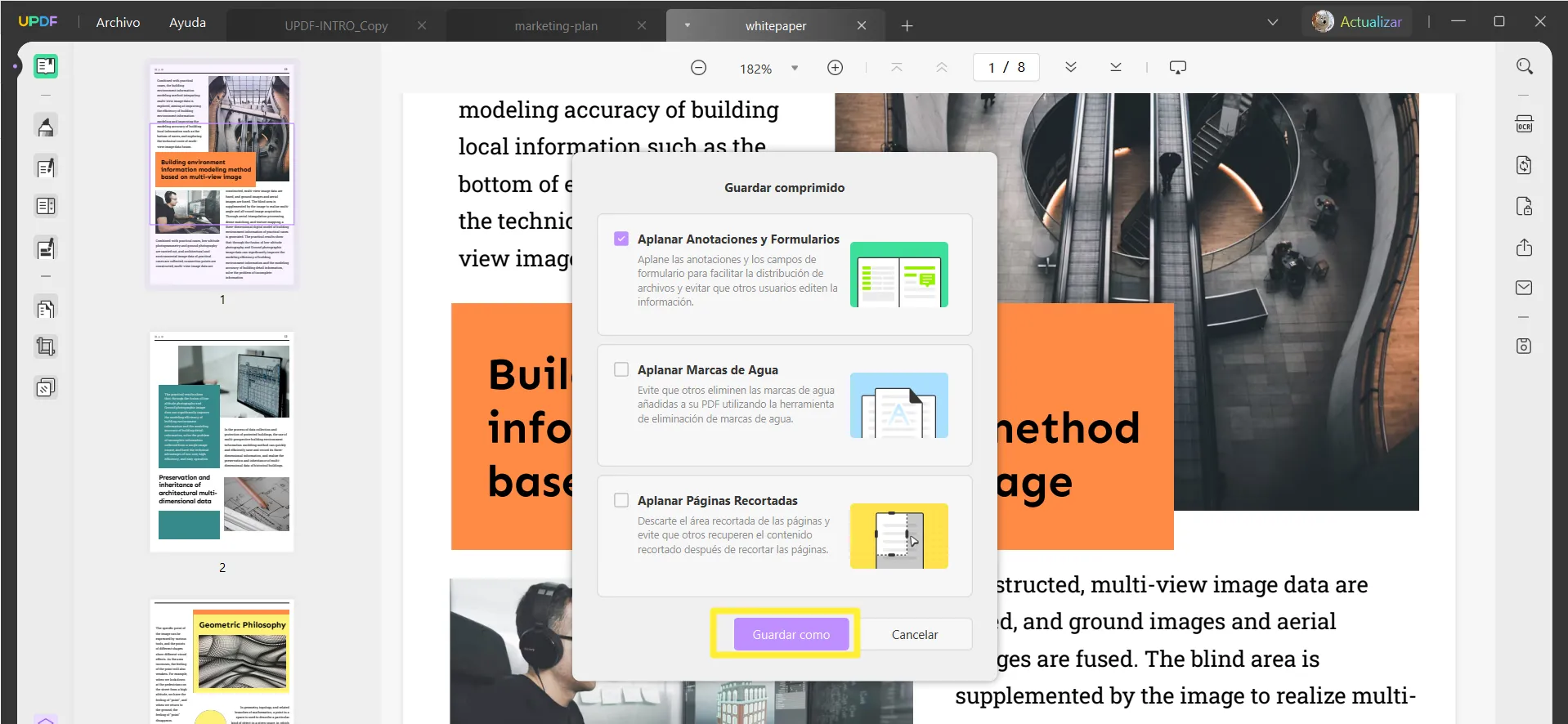Click the Cancelar button
Image resolution: width=1568 pixels, height=724 pixels.
click(x=915, y=634)
